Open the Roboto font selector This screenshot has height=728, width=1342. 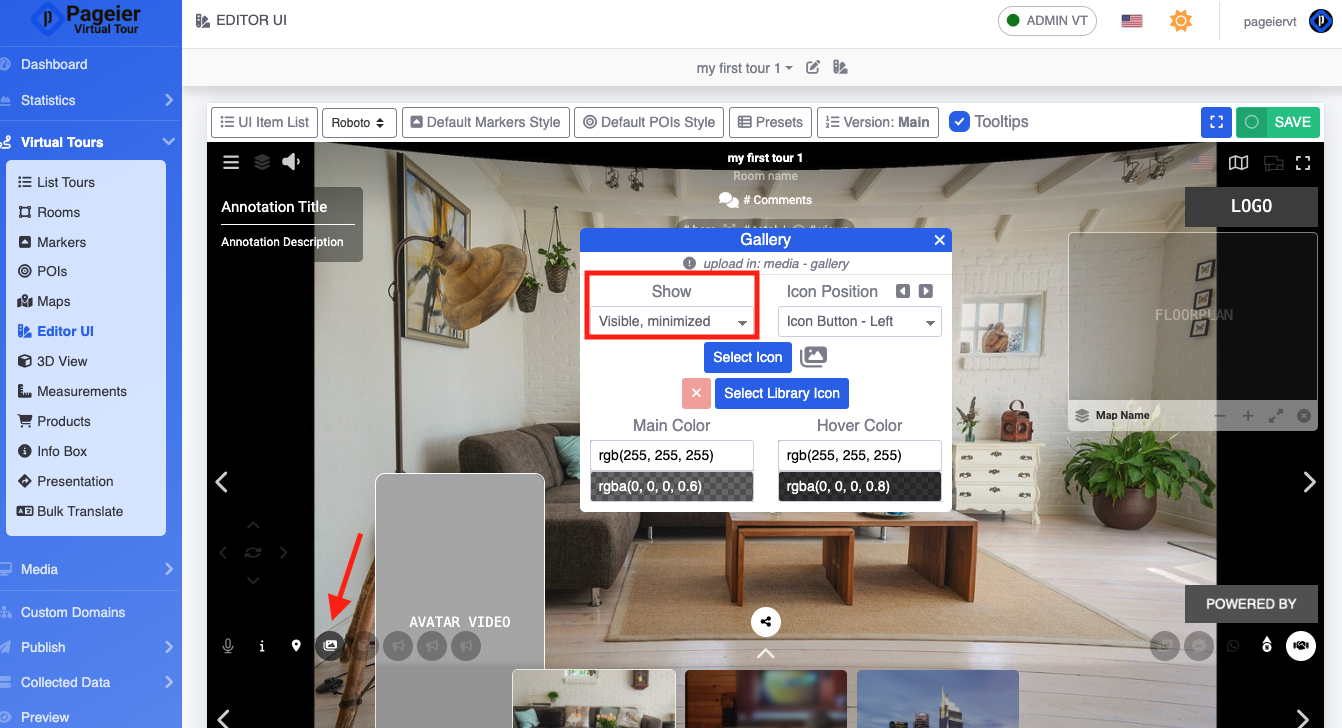click(359, 122)
